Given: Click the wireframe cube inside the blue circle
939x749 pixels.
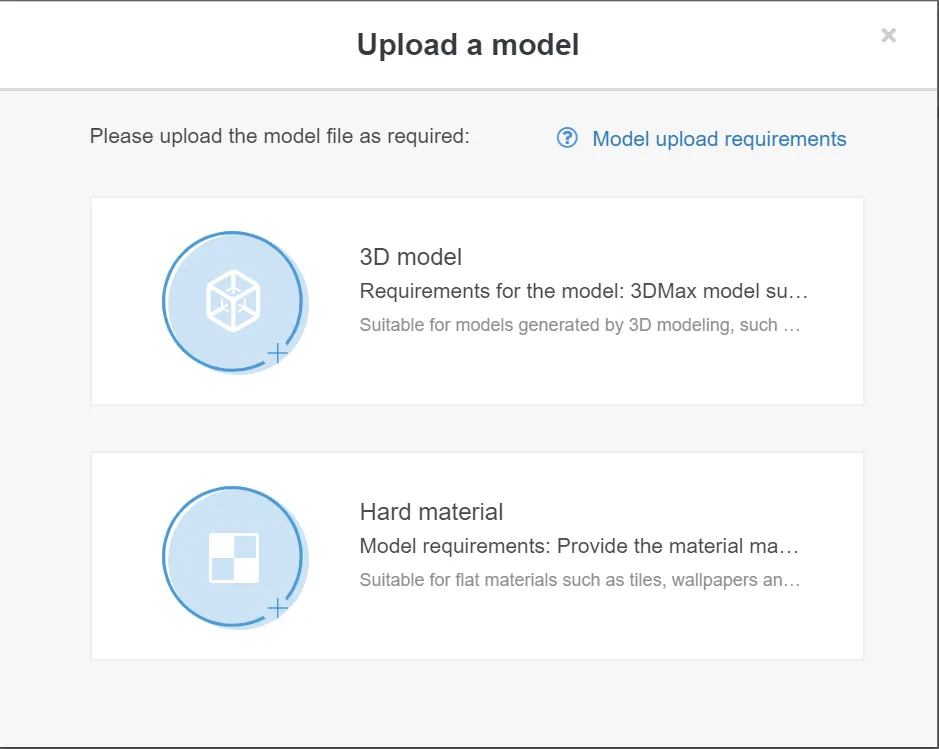Looking at the screenshot, I should coord(233,301).
